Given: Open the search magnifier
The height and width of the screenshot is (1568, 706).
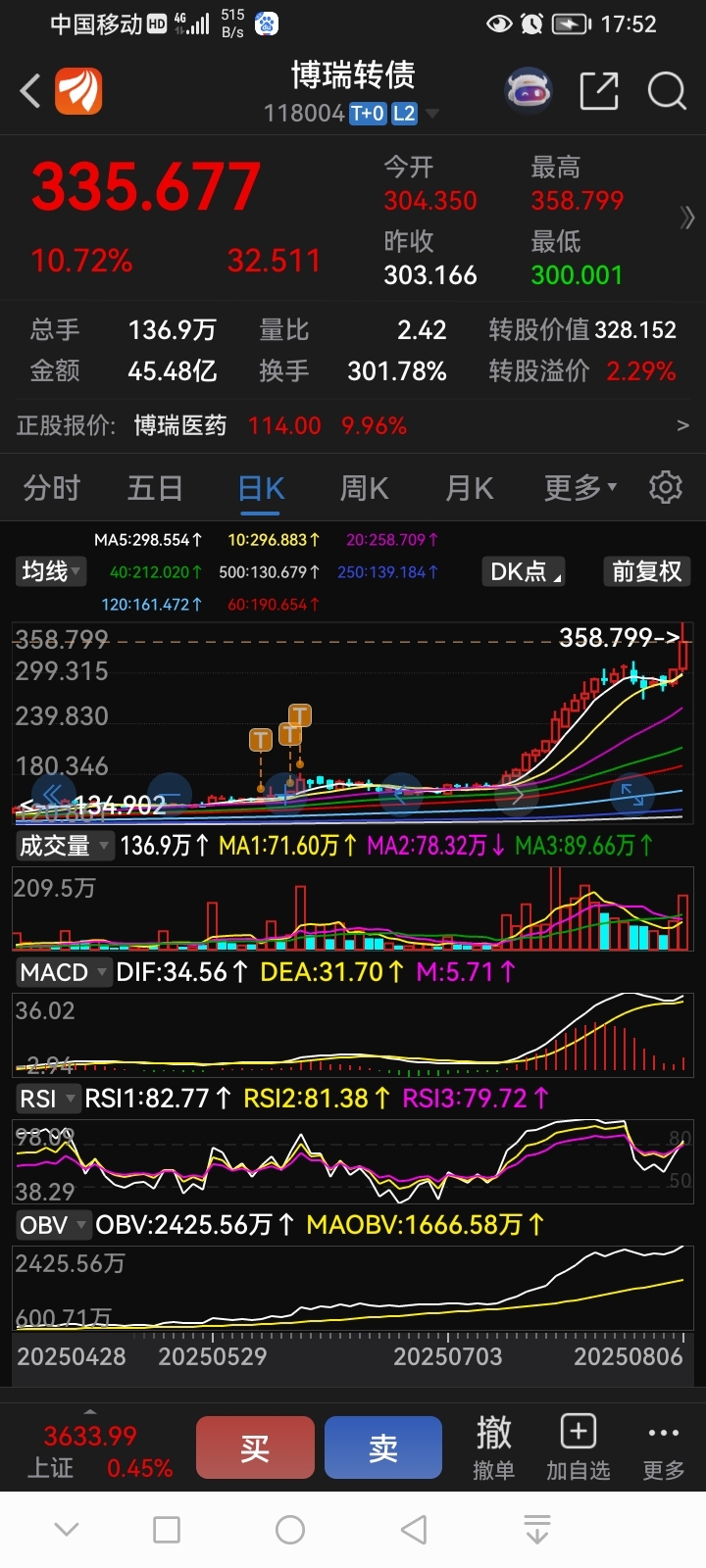Looking at the screenshot, I should 667,91.
